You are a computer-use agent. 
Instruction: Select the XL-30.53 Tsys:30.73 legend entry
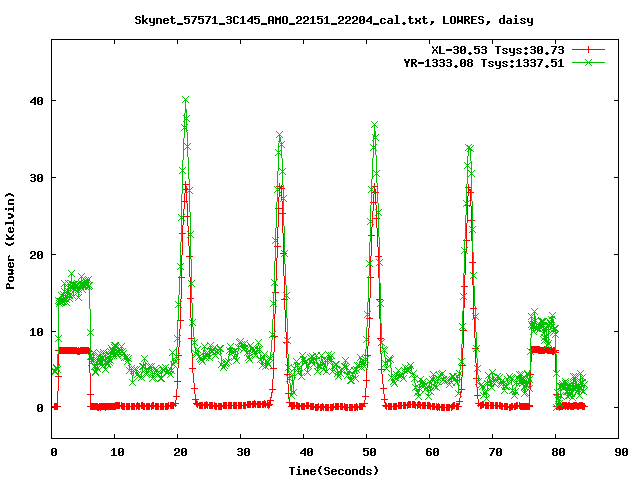click(x=498, y=50)
